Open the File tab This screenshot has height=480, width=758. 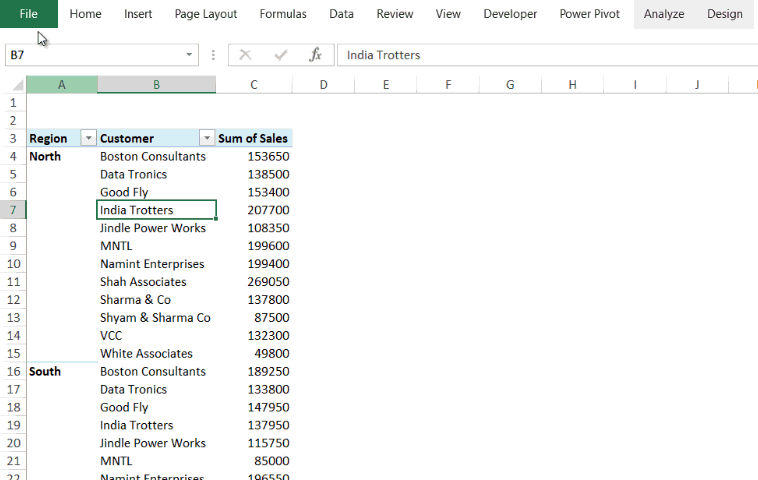tap(29, 14)
